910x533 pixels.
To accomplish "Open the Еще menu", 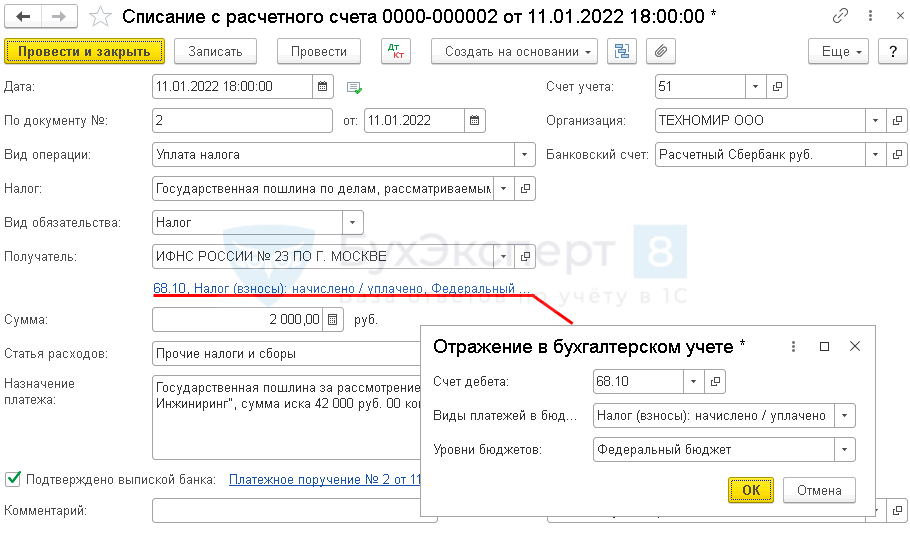I will coord(839,51).
